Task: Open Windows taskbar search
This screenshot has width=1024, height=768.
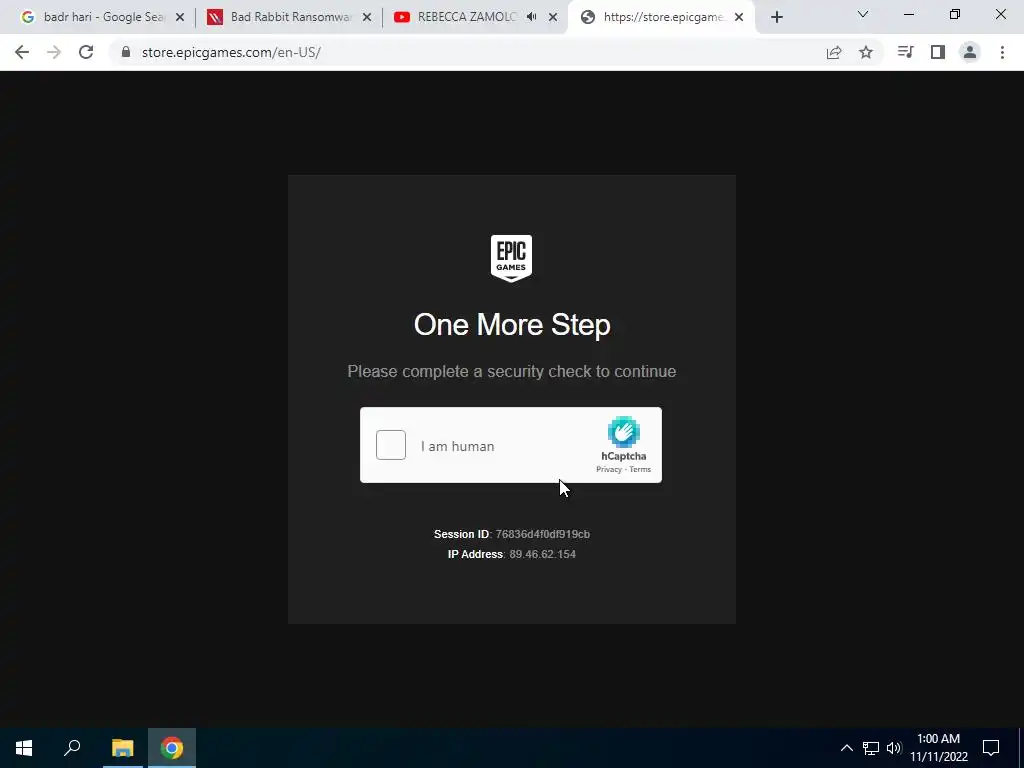Action: (72, 748)
